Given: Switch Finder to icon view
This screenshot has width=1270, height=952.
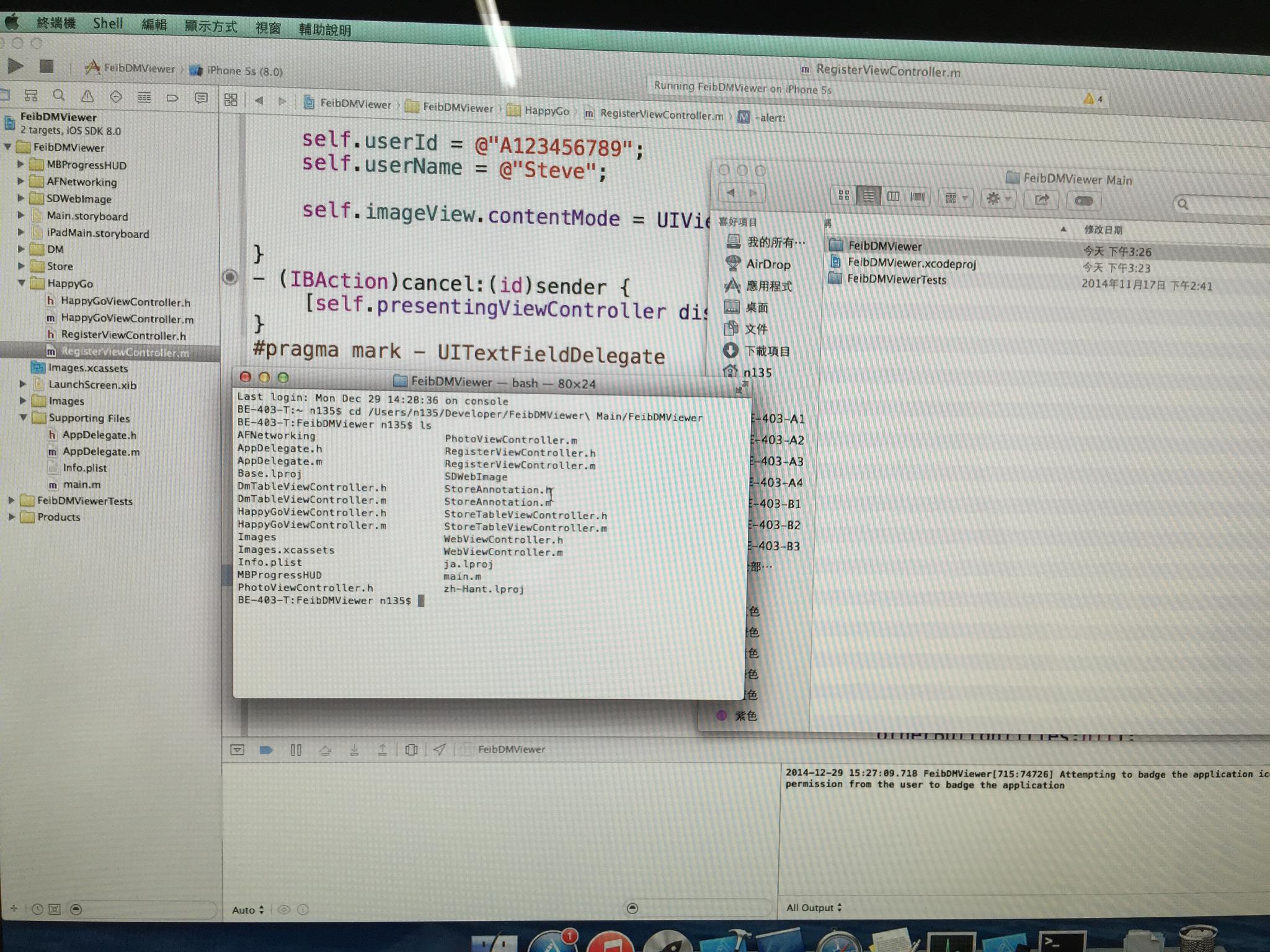Looking at the screenshot, I should tap(843, 196).
